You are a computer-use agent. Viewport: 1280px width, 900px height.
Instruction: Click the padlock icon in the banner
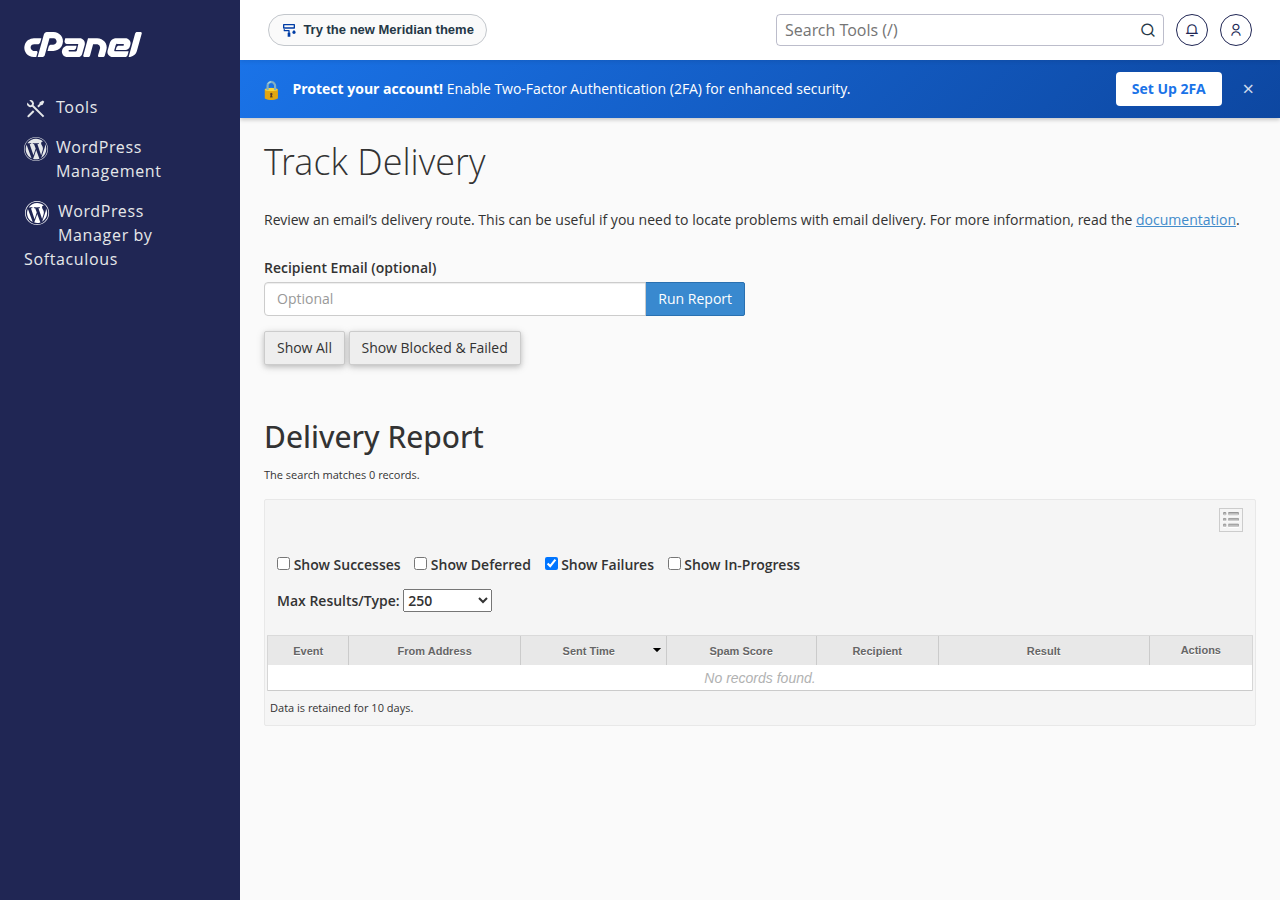click(x=271, y=89)
